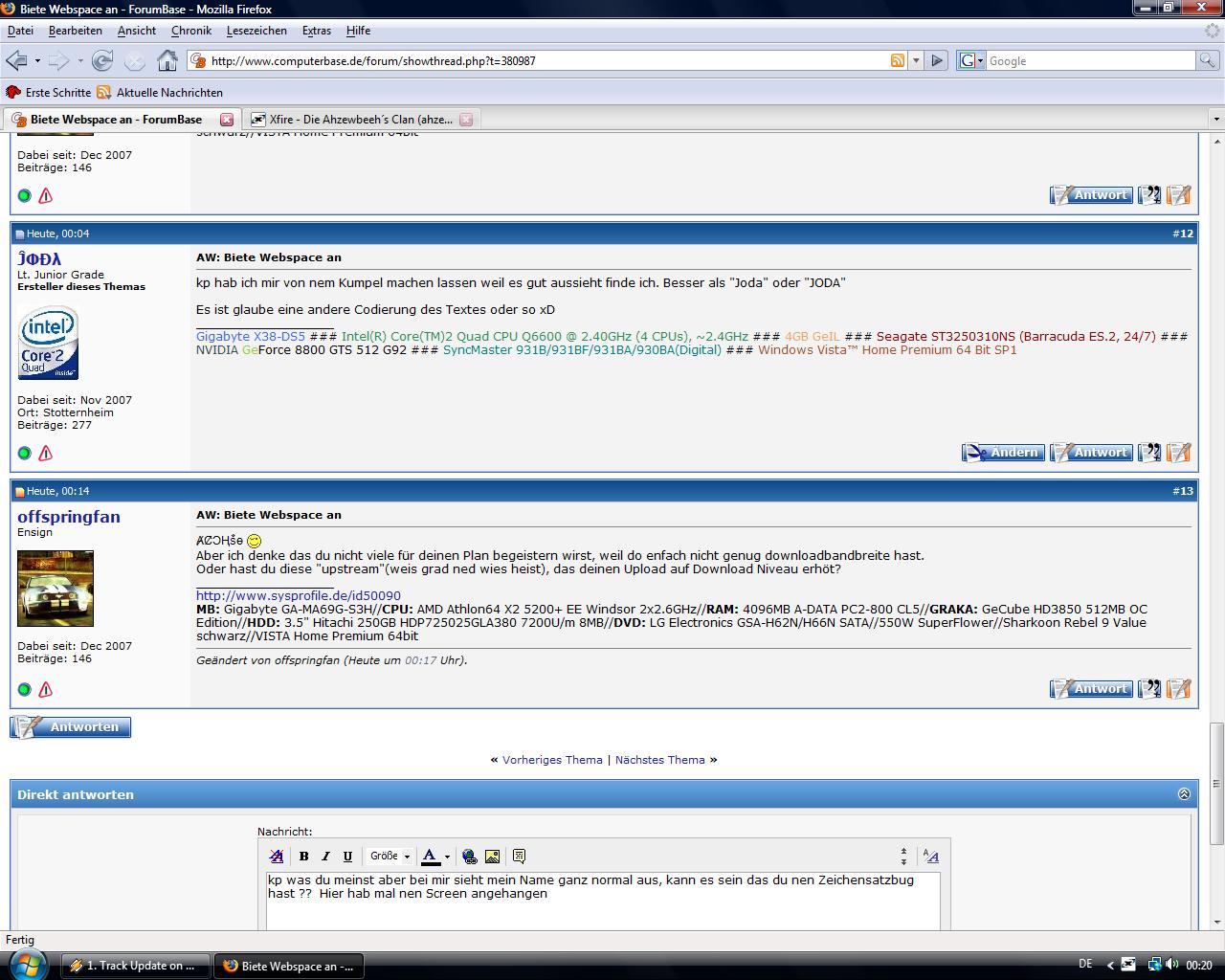This screenshot has width=1225, height=980.
Task: Open the text color dropdown arrow
Action: (x=447, y=857)
